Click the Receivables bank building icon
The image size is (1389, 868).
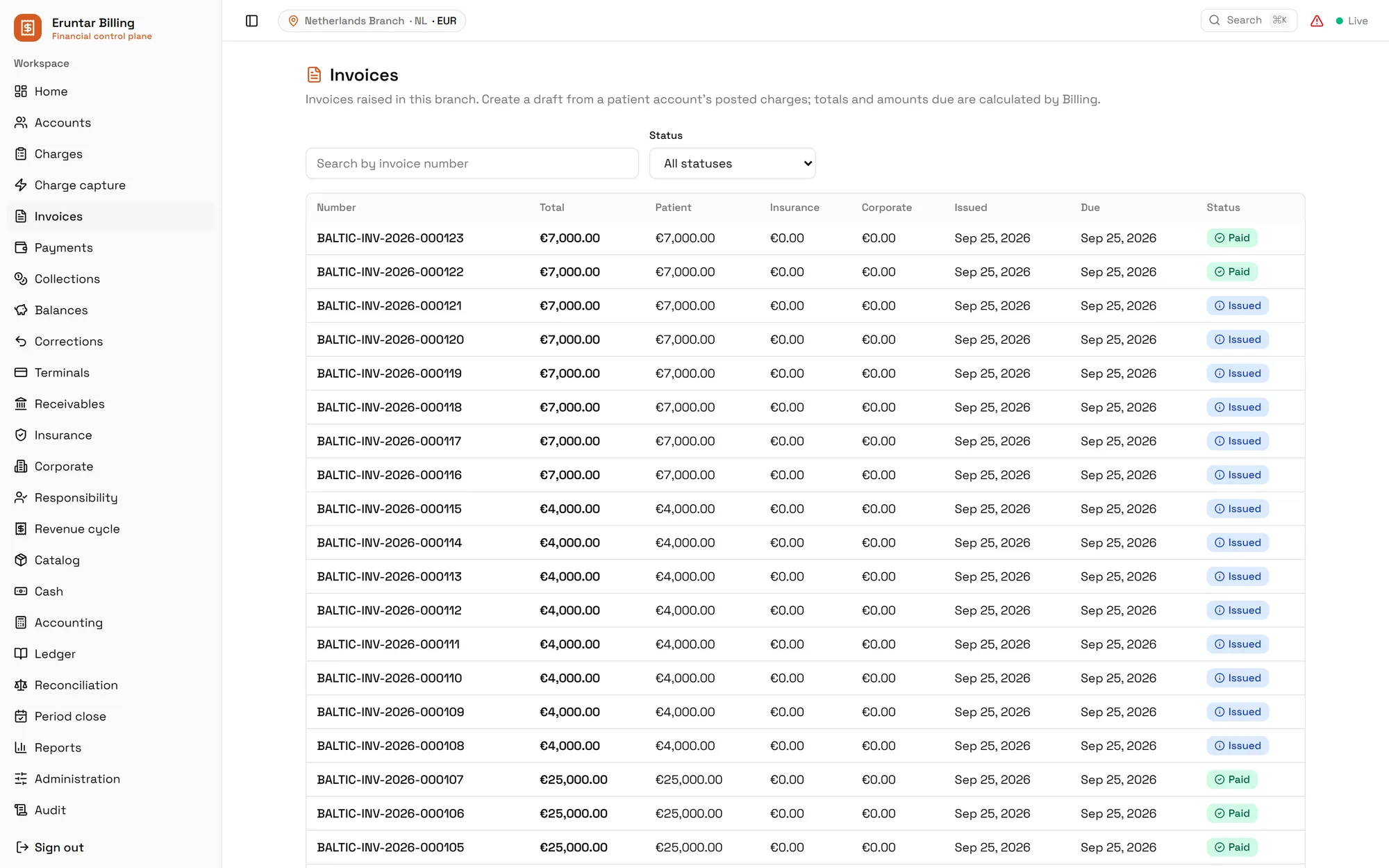[x=21, y=404]
